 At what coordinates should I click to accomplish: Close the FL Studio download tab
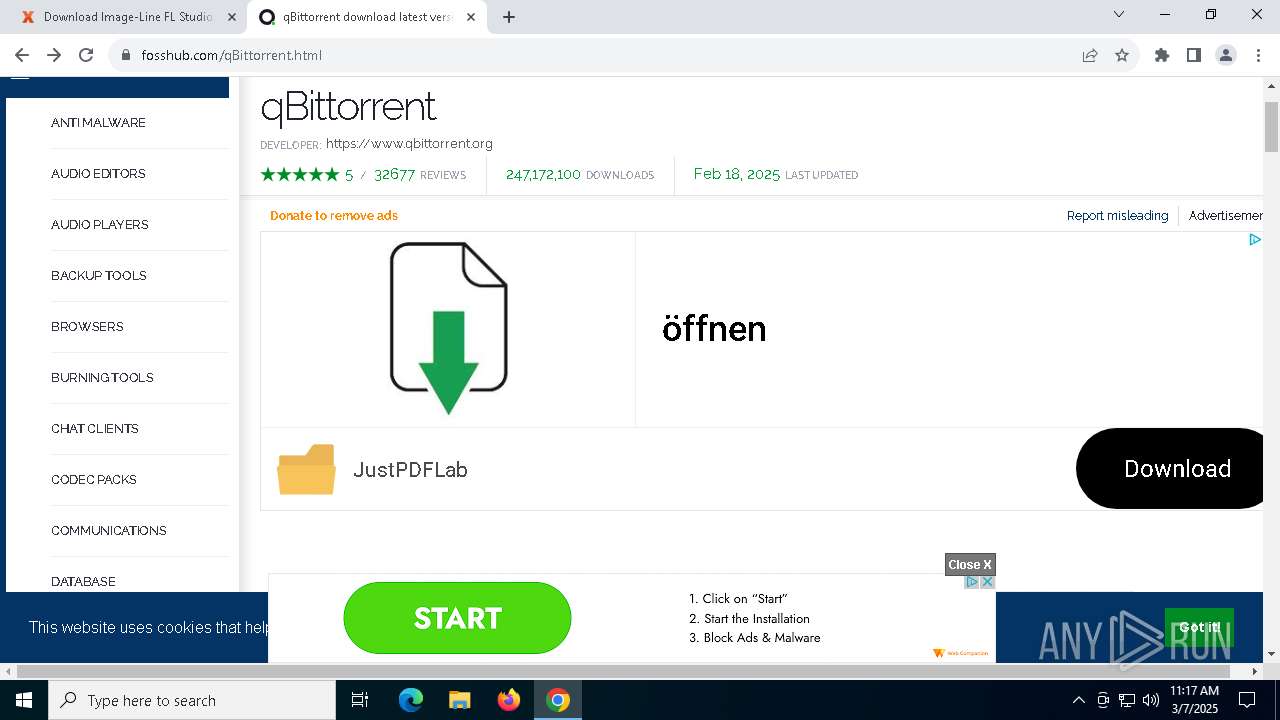pyautogui.click(x=232, y=17)
